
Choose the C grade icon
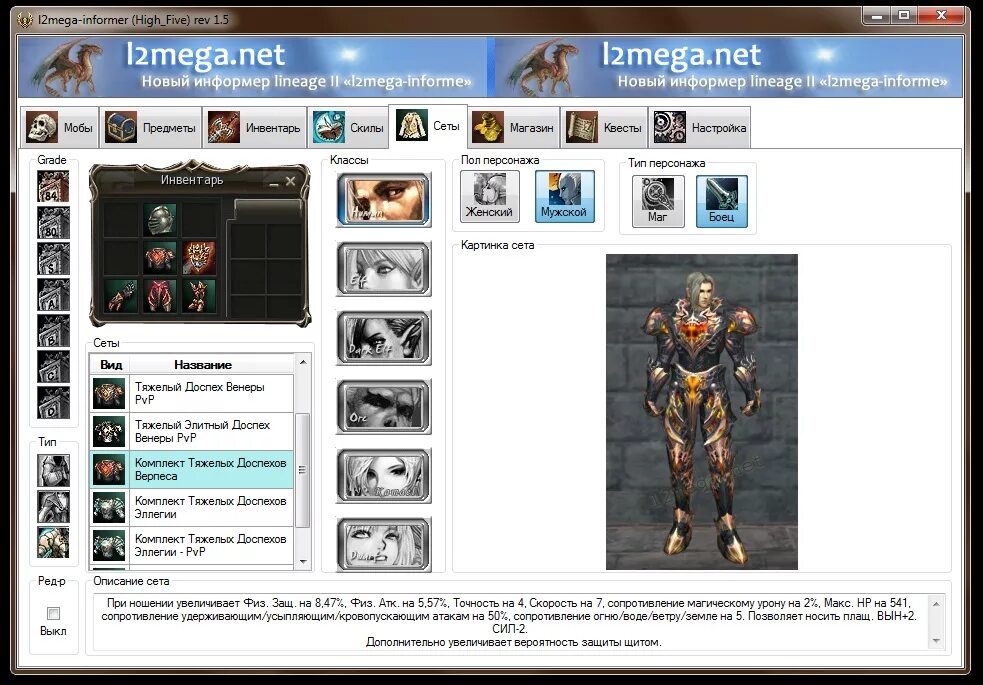(53, 367)
